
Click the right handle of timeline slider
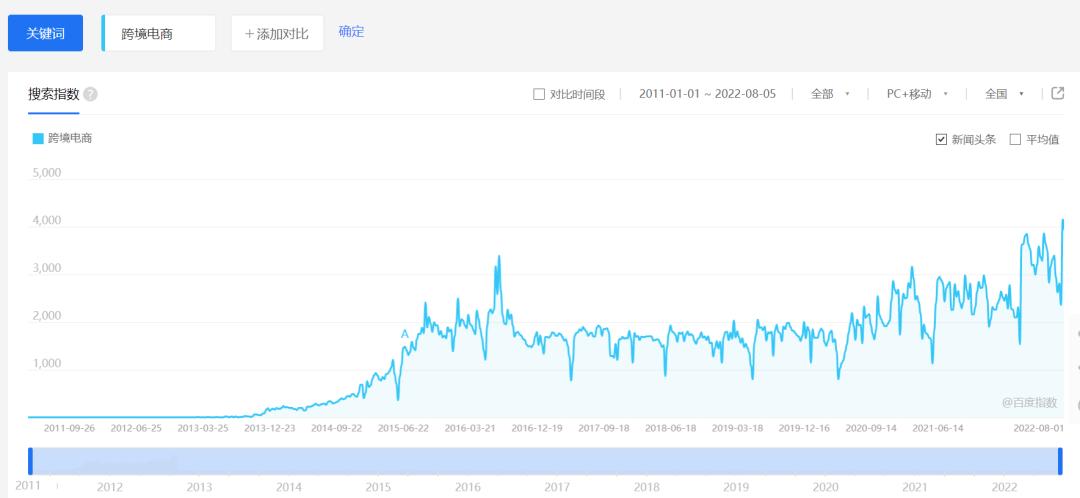[x=1060, y=461]
